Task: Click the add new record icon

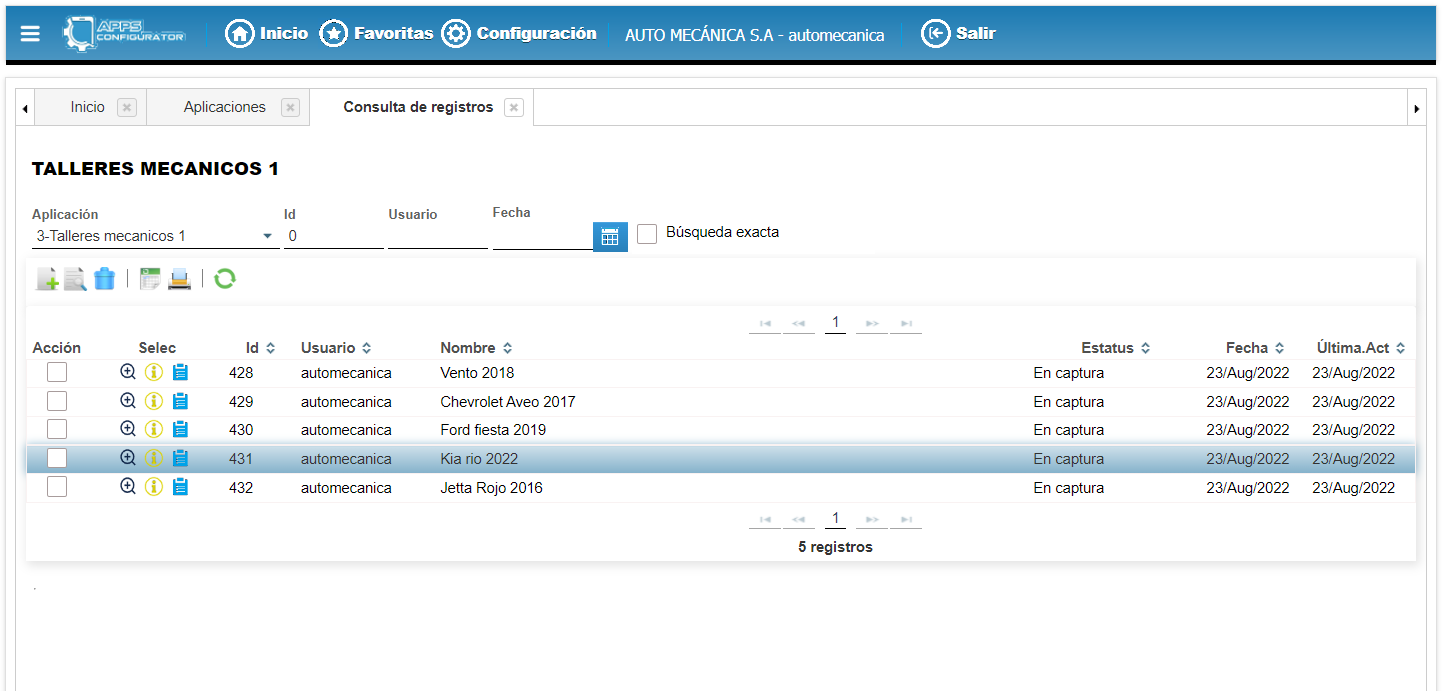Action: tap(47, 279)
